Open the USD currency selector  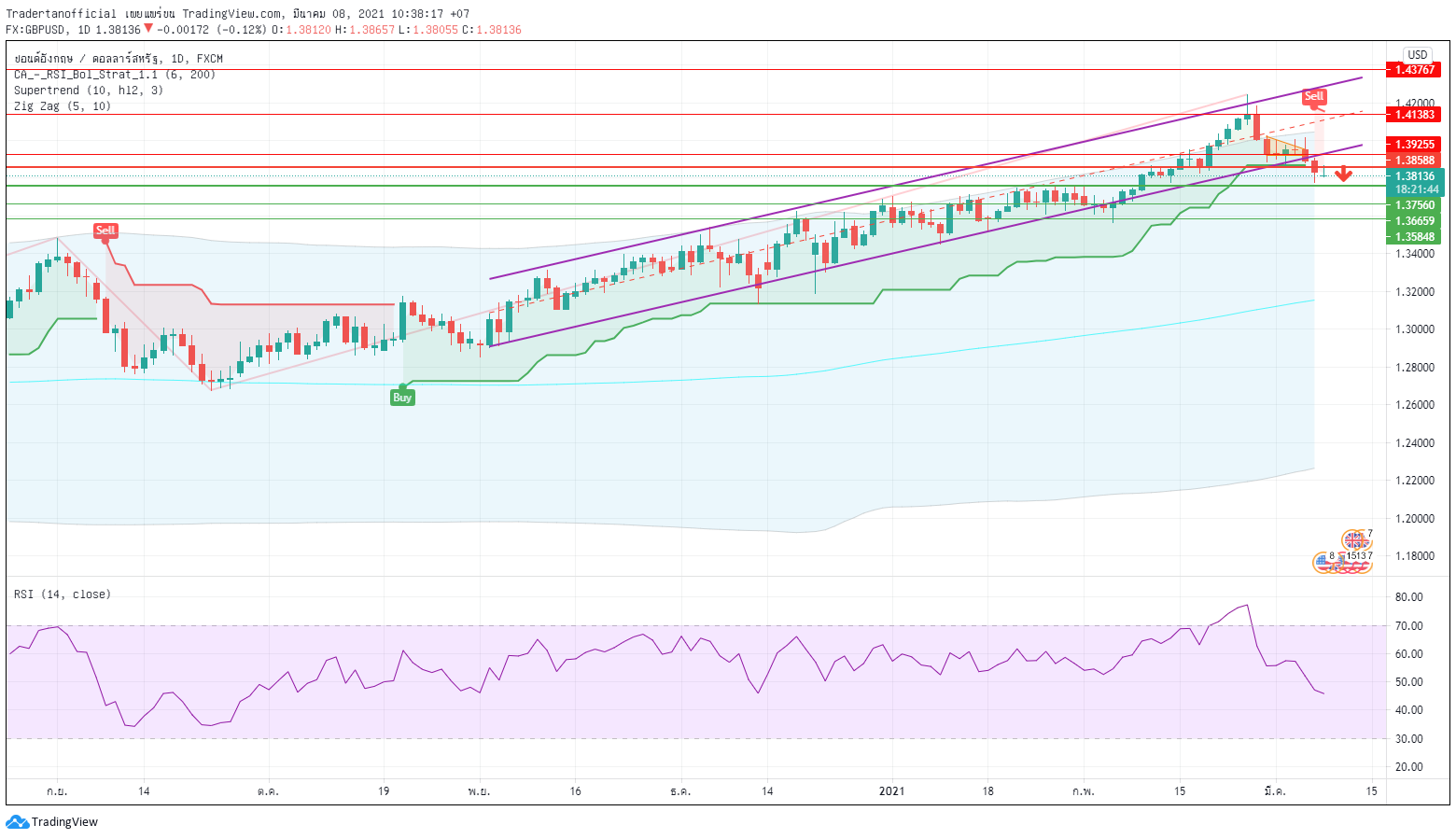point(1417,55)
